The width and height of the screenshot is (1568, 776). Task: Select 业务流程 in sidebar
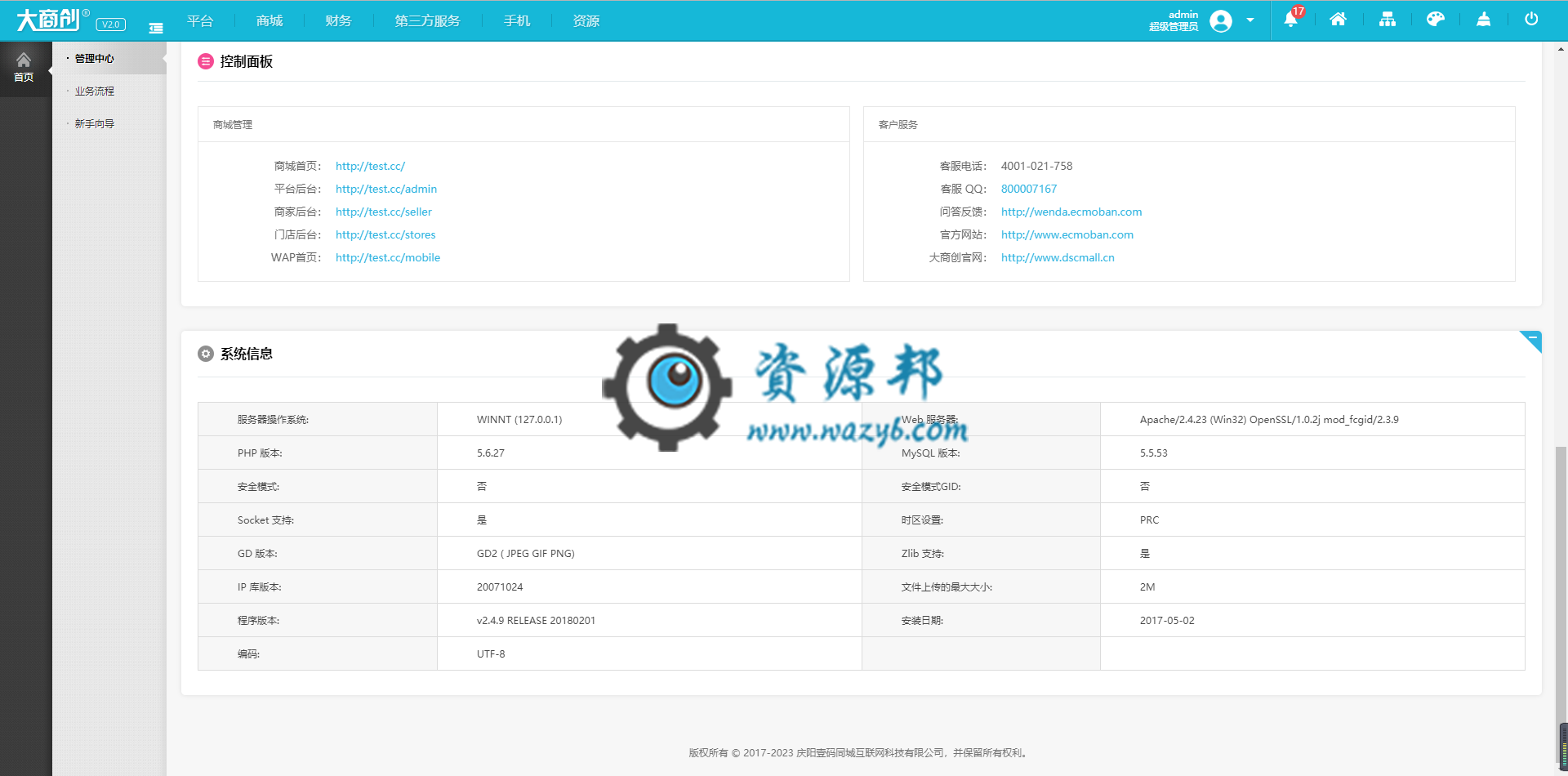click(x=95, y=91)
